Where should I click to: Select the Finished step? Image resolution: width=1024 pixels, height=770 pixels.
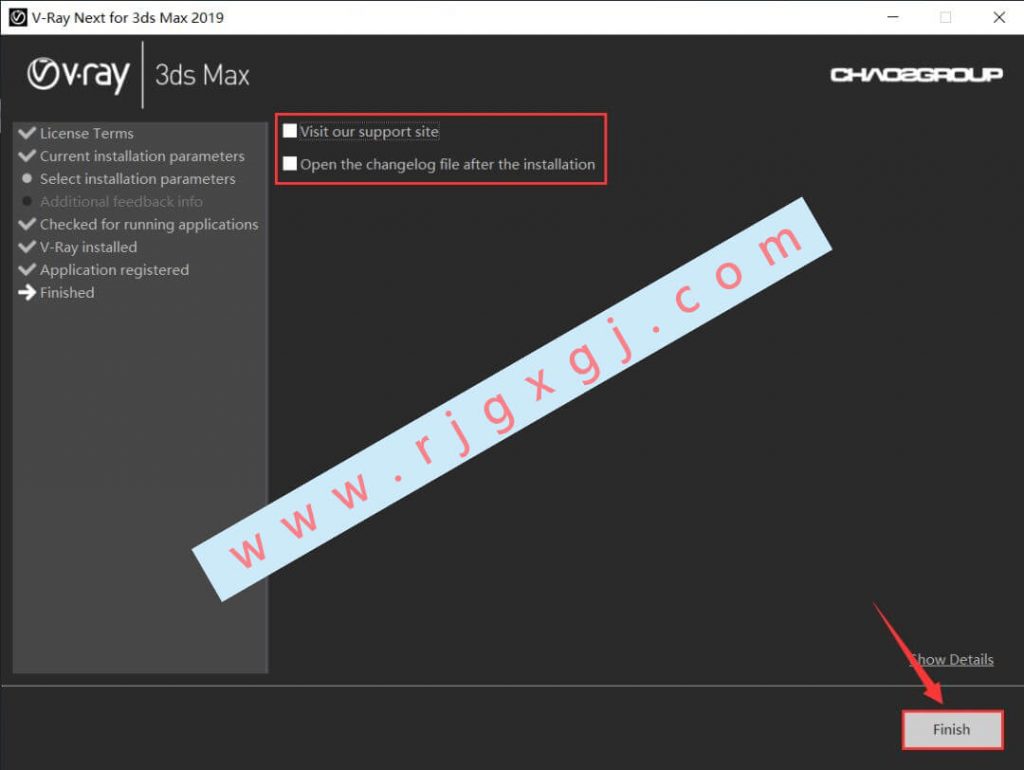(x=67, y=293)
